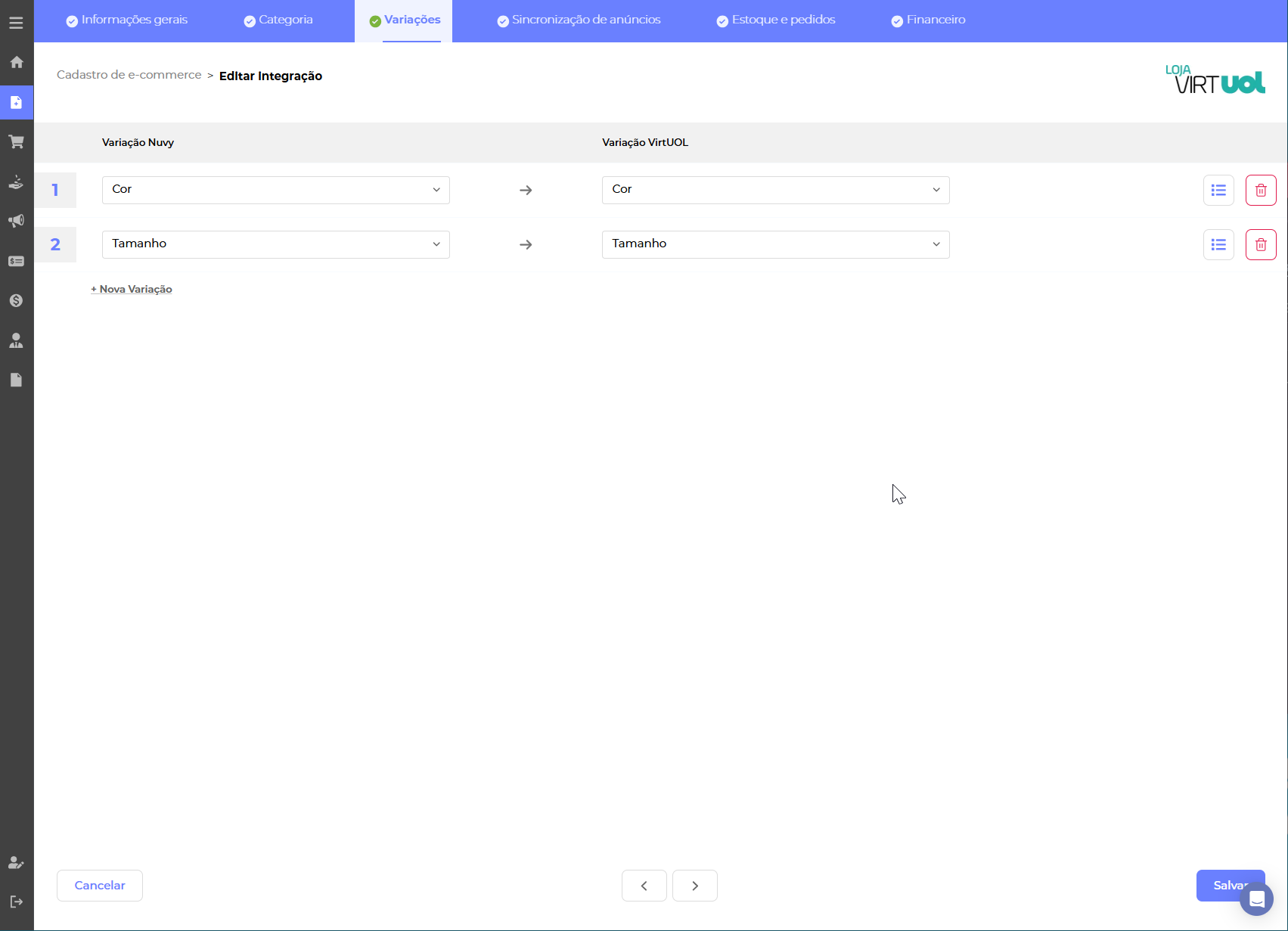Viewport: 1288px width, 931px height.
Task: Add a row with + Nova Variação
Action: [132, 289]
